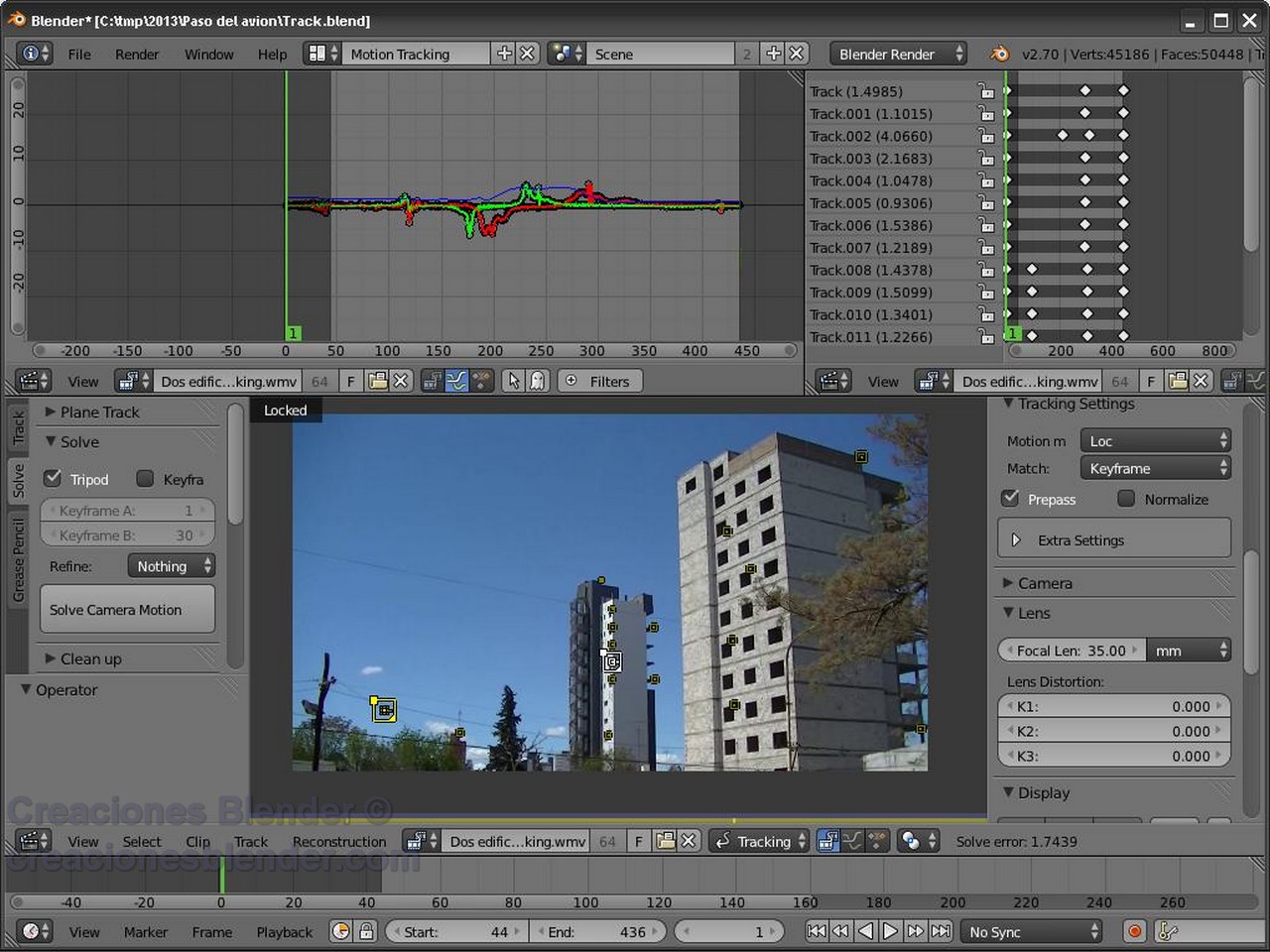
Task: Open the Refine dropdown showing Nothing
Action: click(171, 565)
